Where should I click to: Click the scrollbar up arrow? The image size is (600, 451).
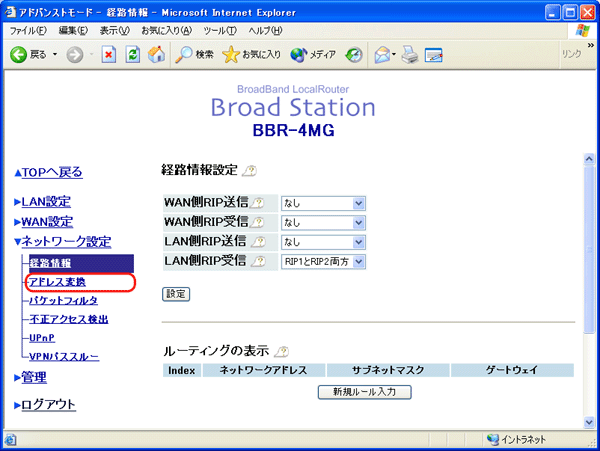589,159
